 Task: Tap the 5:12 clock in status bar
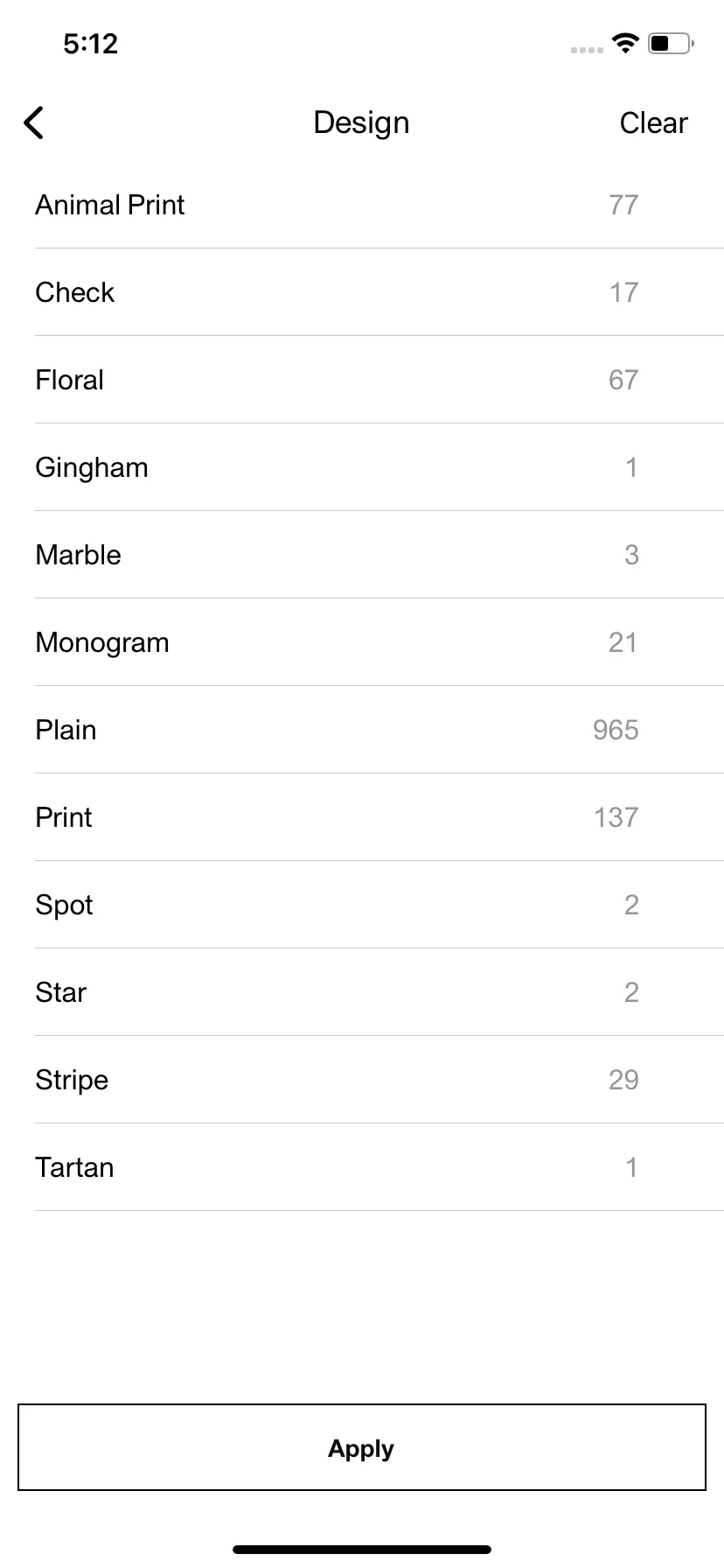90,44
